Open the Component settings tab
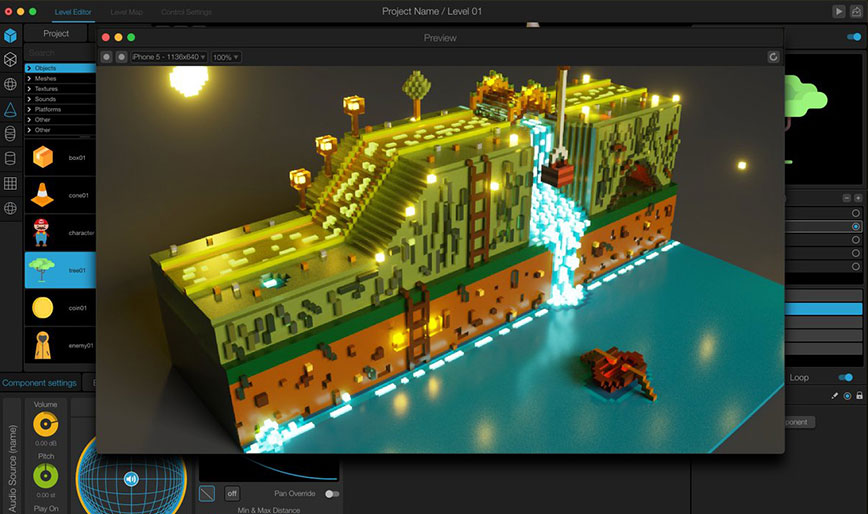This screenshot has height=514, width=868. point(39,383)
